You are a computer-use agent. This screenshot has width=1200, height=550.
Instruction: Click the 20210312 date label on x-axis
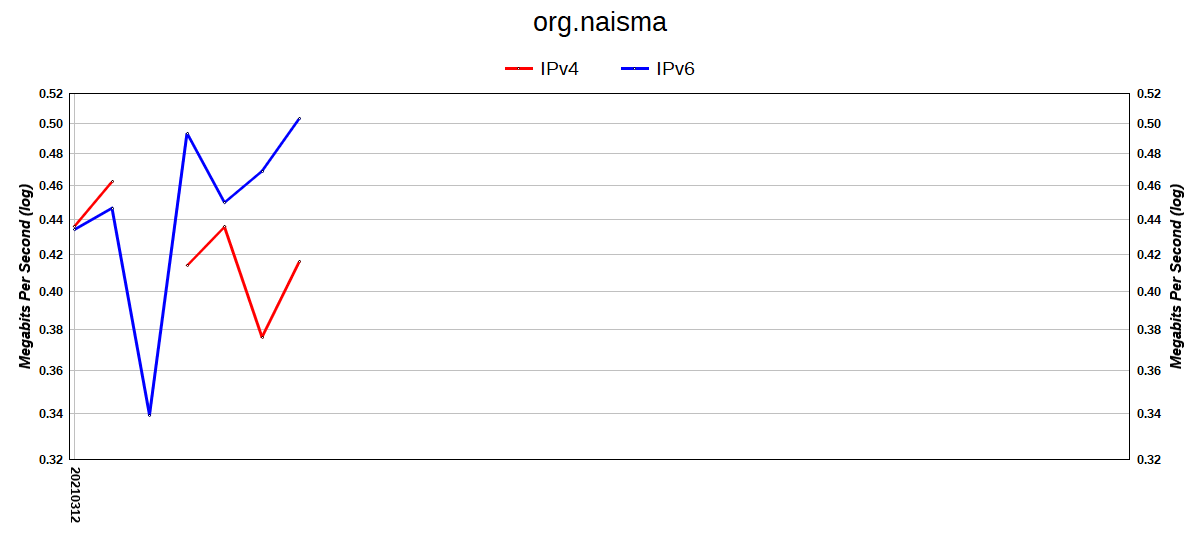[x=76, y=493]
